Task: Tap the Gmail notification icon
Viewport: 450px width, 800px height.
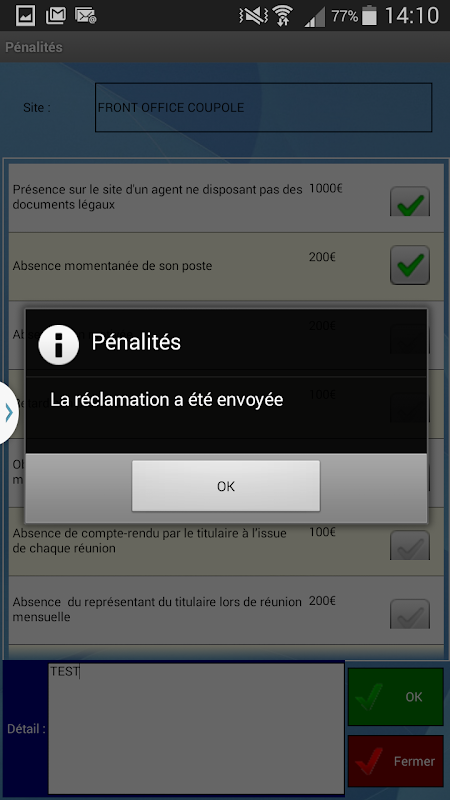Action: (x=56, y=16)
